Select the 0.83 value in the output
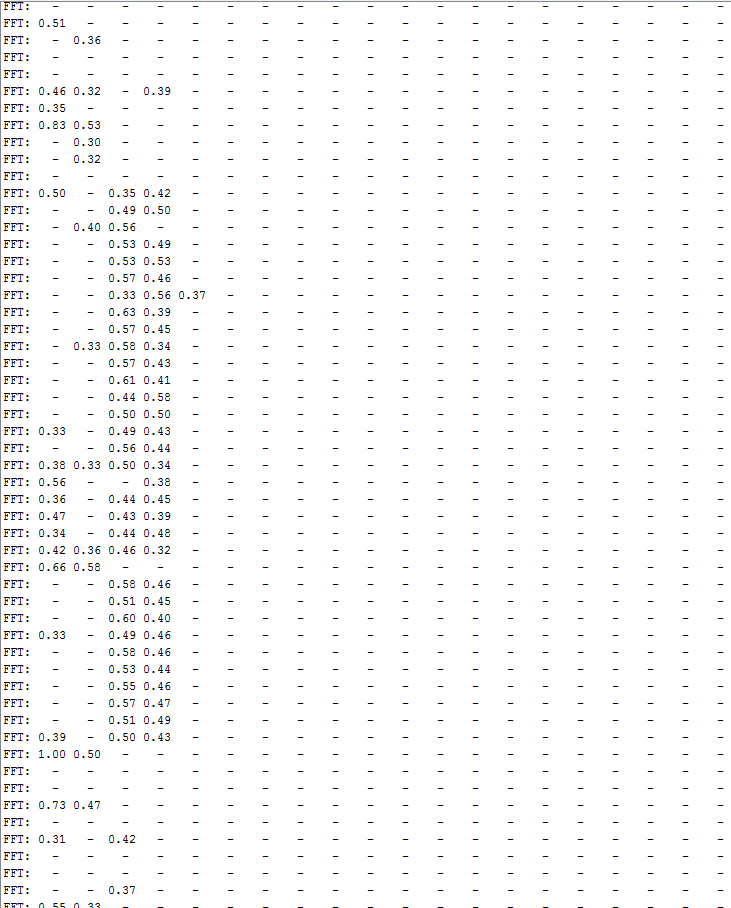Viewport: 731px width, 908px height. point(52,125)
